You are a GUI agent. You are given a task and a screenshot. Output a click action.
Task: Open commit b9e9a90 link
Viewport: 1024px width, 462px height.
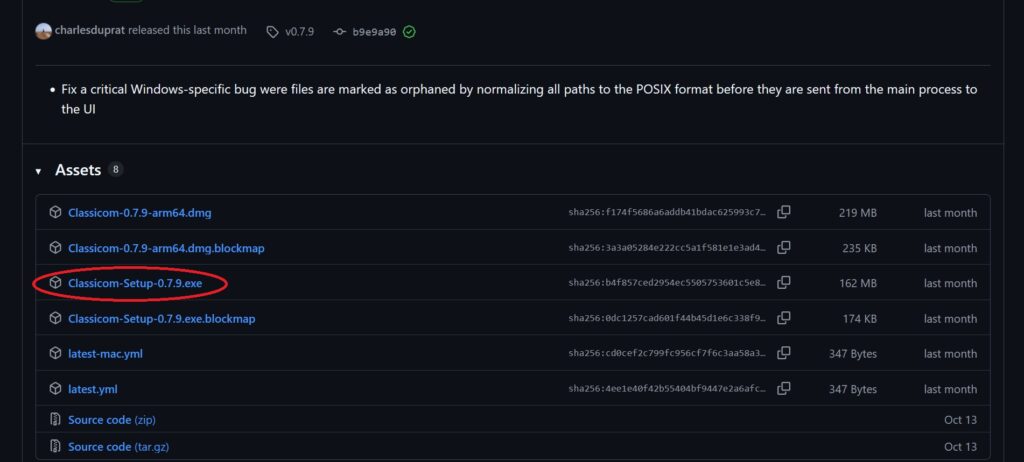(x=375, y=32)
